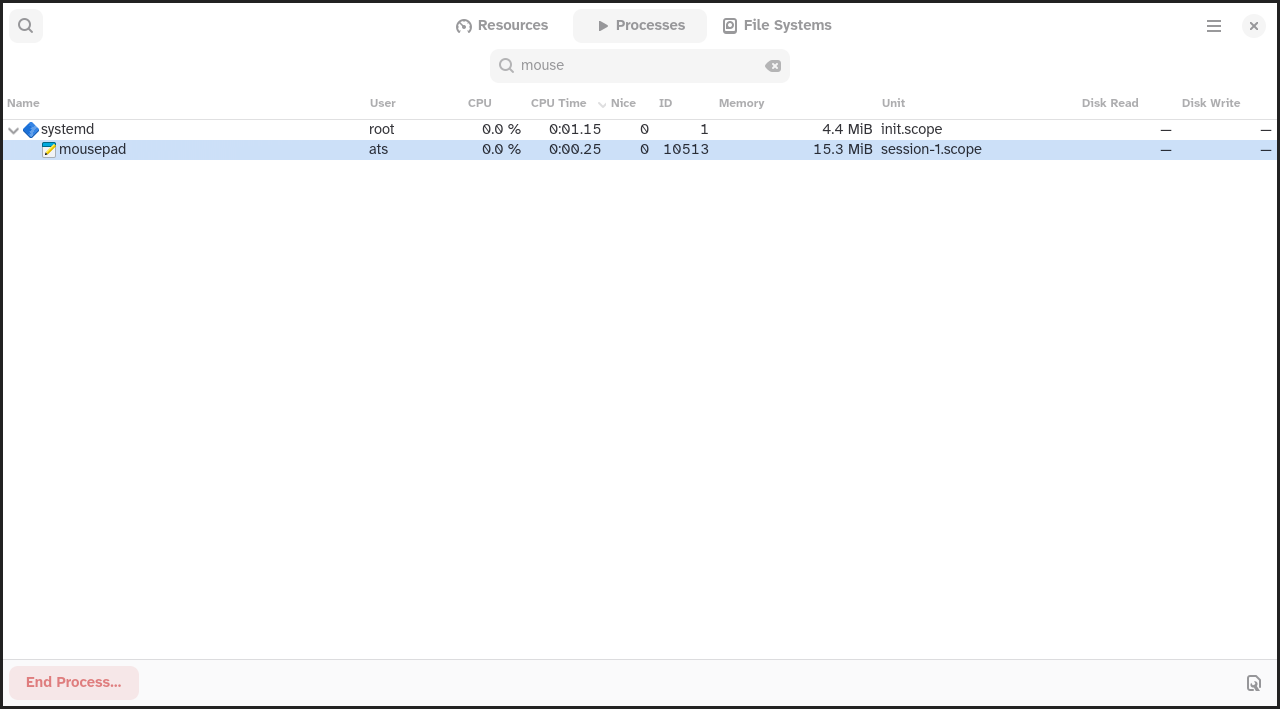Image resolution: width=1280 pixels, height=709 pixels.
Task: Click memory value 4.4 MiB
Action: (847, 130)
